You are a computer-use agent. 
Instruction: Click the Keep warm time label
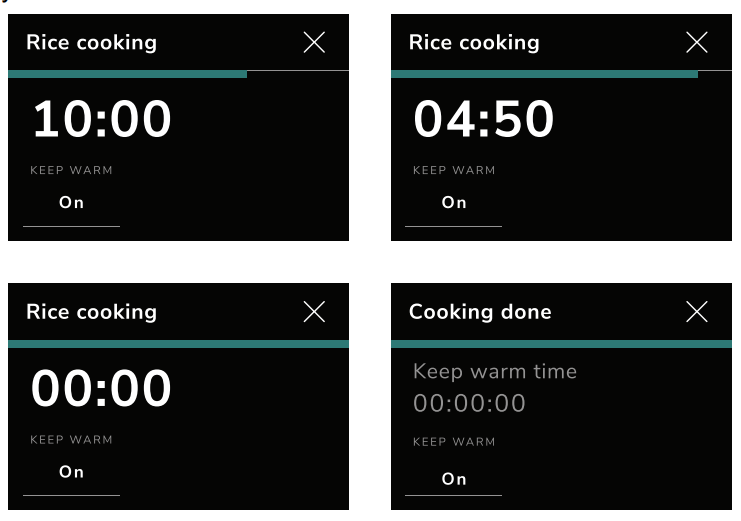pyautogui.click(x=495, y=372)
